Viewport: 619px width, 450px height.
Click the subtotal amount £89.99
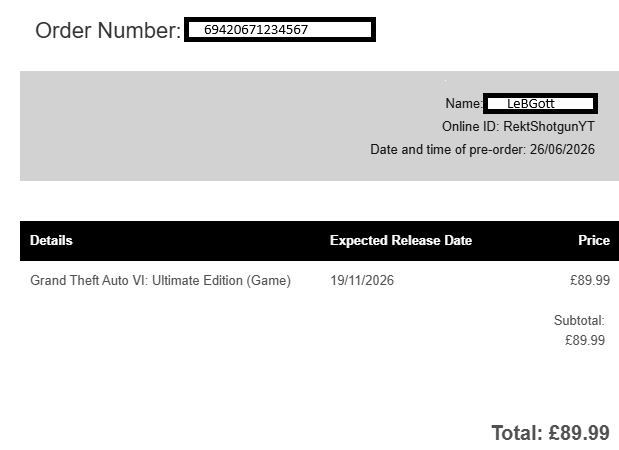pyautogui.click(x=585, y=340)
